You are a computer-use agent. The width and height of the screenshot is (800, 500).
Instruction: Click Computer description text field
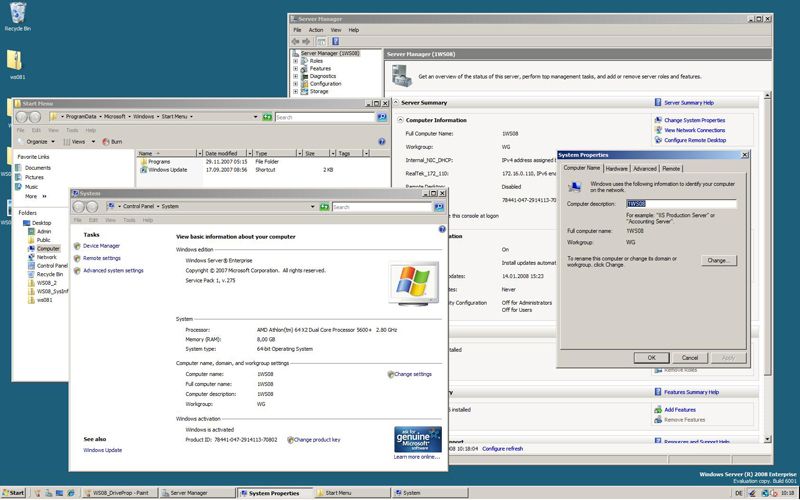point(681,204)
